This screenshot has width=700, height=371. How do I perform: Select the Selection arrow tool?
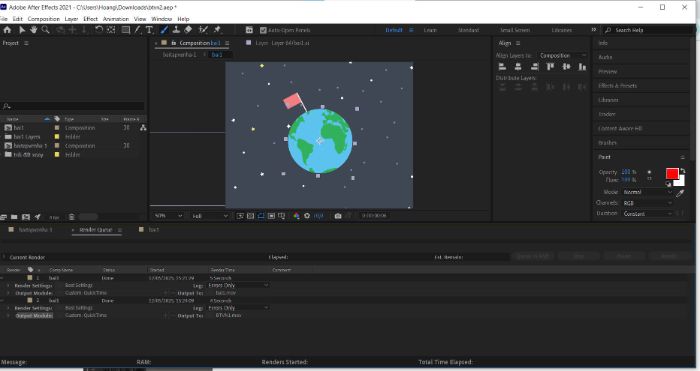pyautogui.click(x=21, y=30)
